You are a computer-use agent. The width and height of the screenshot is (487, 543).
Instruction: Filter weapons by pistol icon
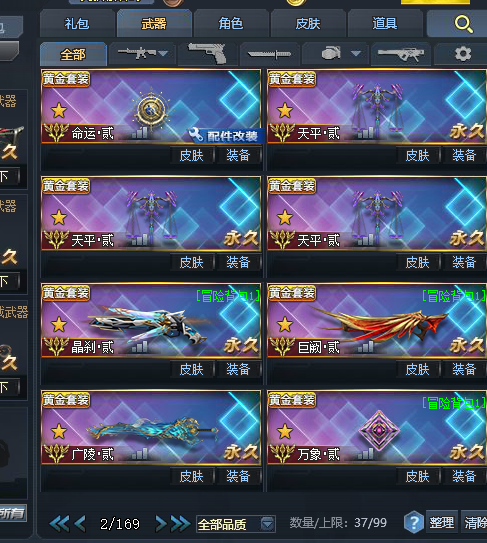pyautogui.click(x=208, y=54)
